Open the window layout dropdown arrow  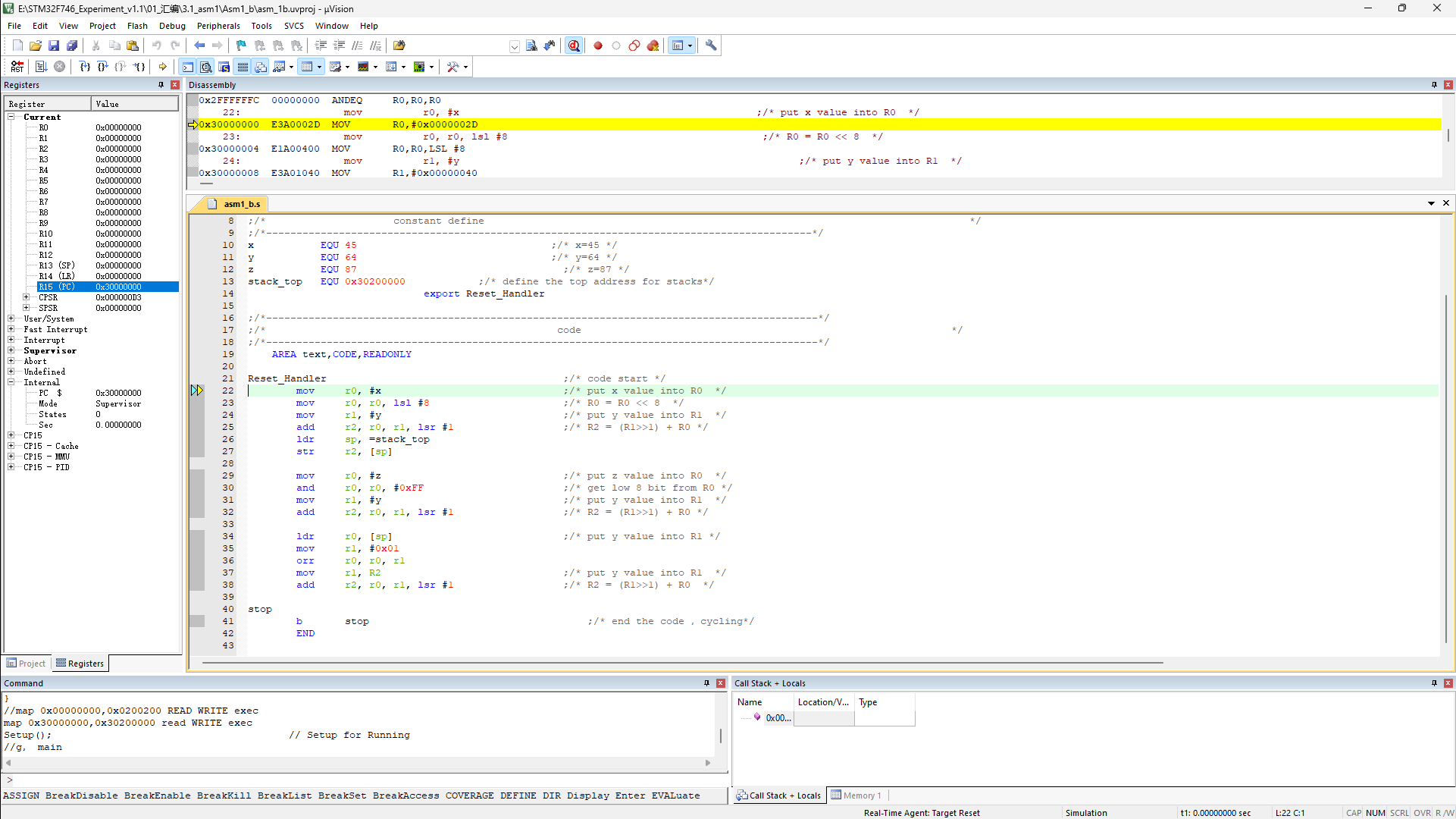(x=690, y=45)
